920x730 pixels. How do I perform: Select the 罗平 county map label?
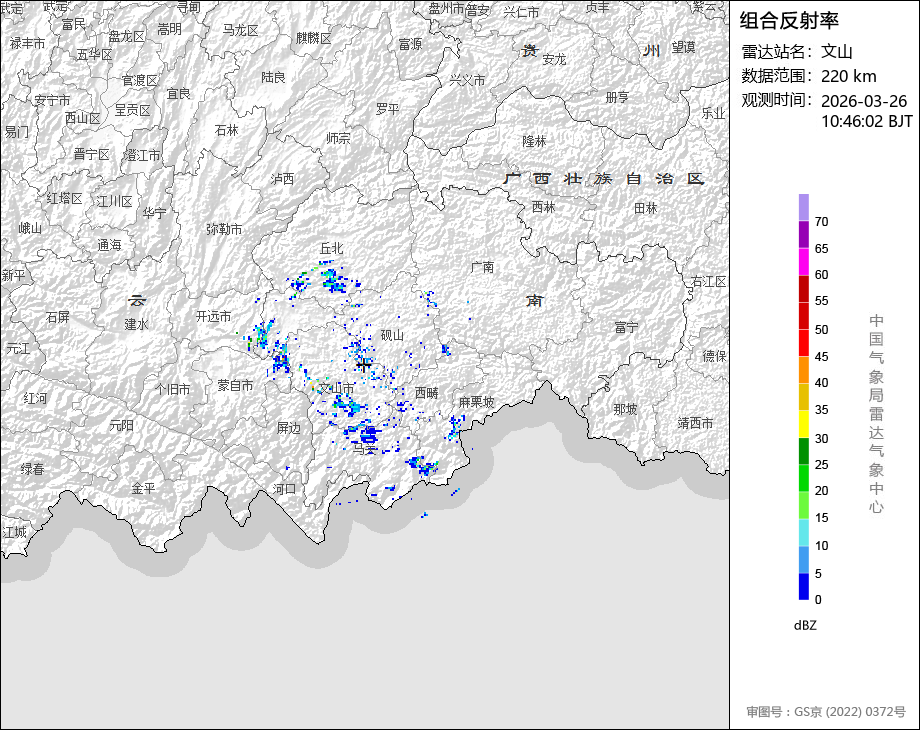click(x=387, y=108)
